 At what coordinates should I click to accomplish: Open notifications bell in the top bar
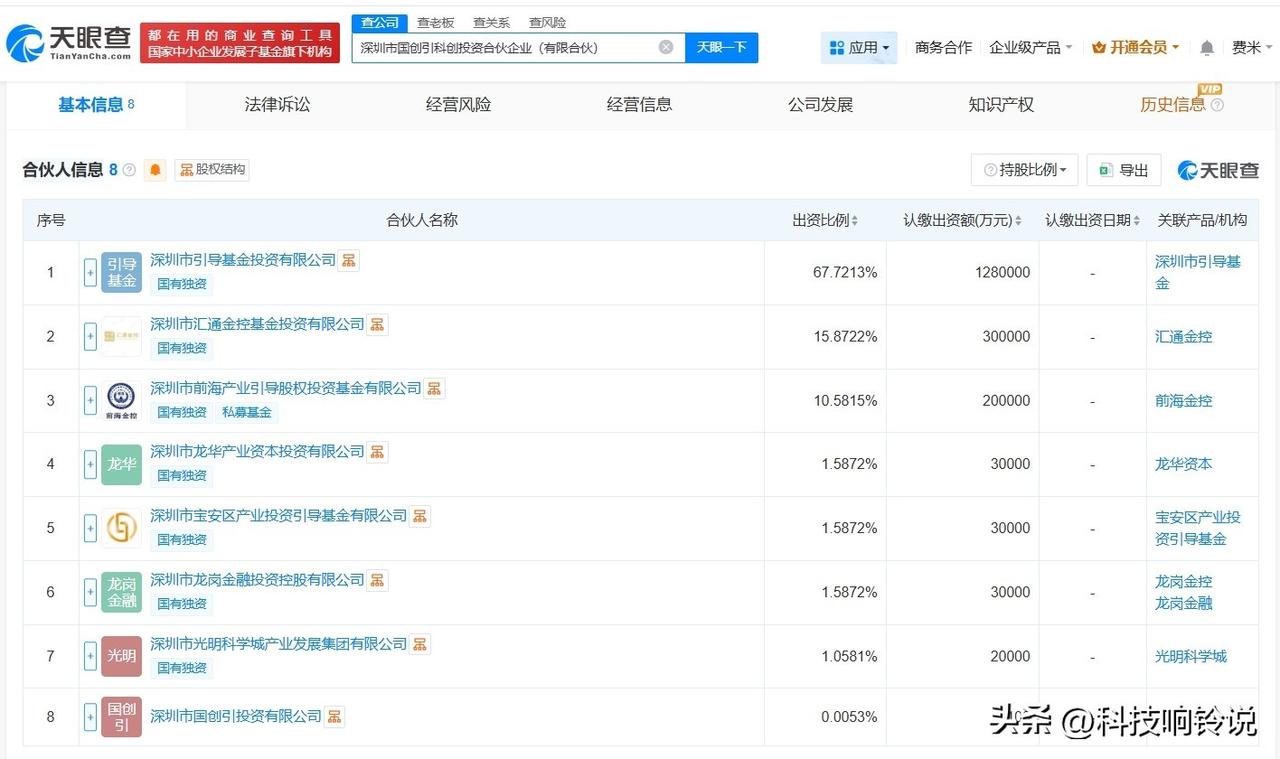[1207, 48]
